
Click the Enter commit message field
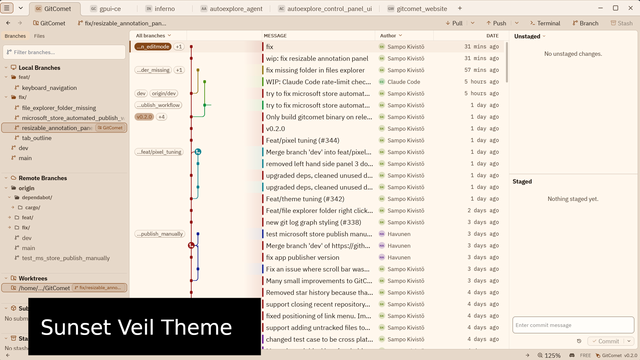(573, 325)
